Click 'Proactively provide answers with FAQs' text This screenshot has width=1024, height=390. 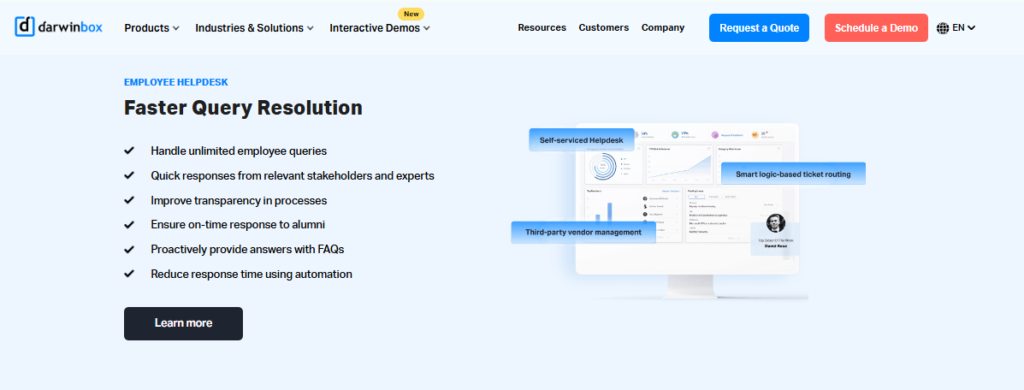coord(247,250)
